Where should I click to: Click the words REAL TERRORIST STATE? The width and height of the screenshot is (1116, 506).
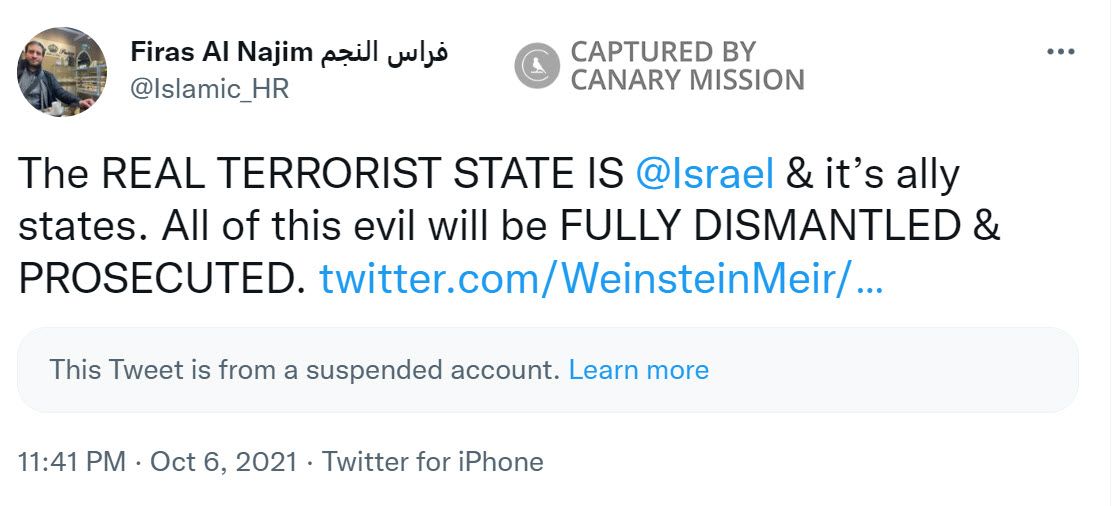357,174
